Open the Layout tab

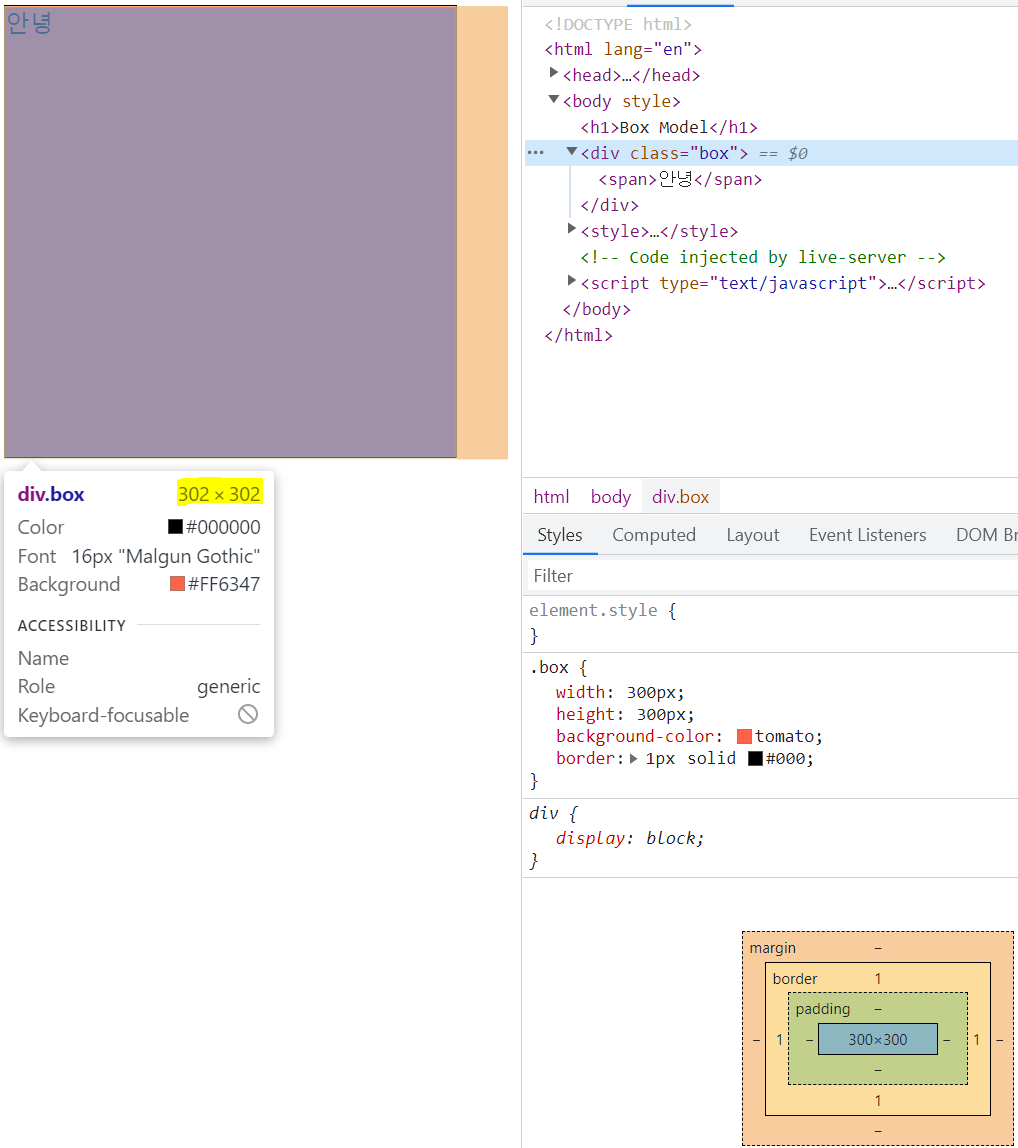(753, 535)
